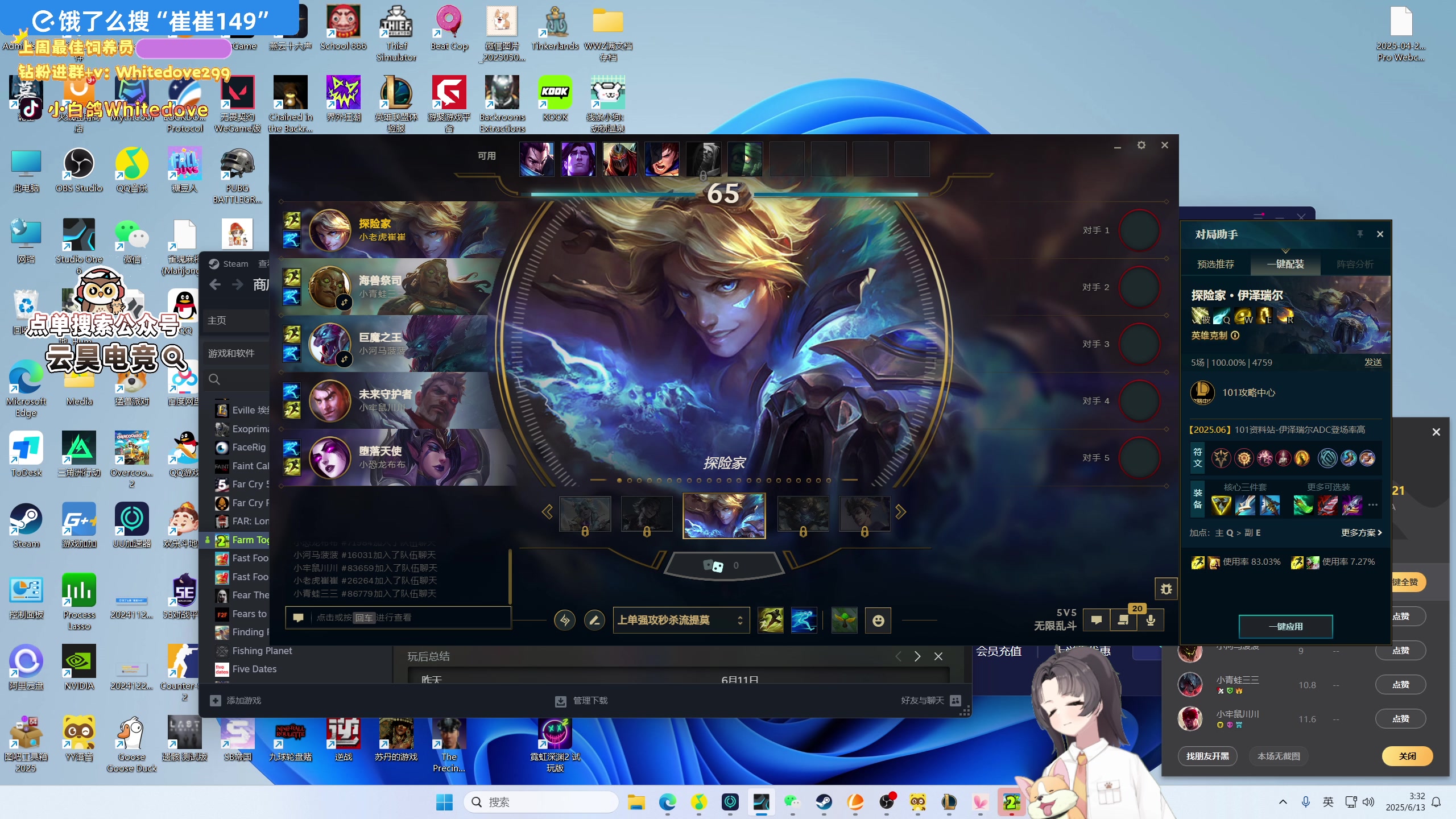Pick the green Illaoi bench champion portrait
The image size is (1456, 819).
click(745, 159)
